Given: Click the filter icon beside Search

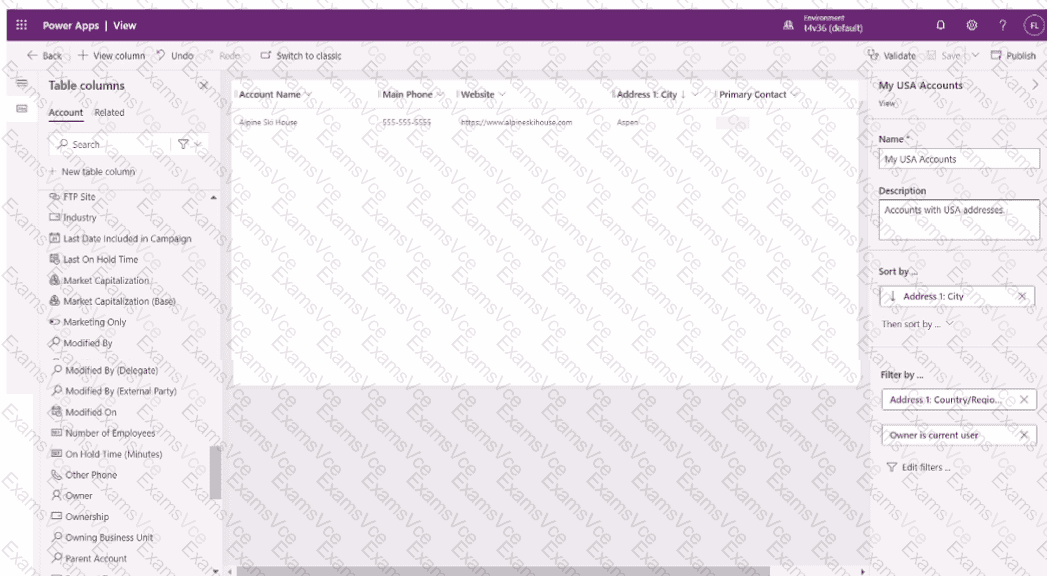Looking at the screenshot, I should pyautogui.click(x=183, y=144).
